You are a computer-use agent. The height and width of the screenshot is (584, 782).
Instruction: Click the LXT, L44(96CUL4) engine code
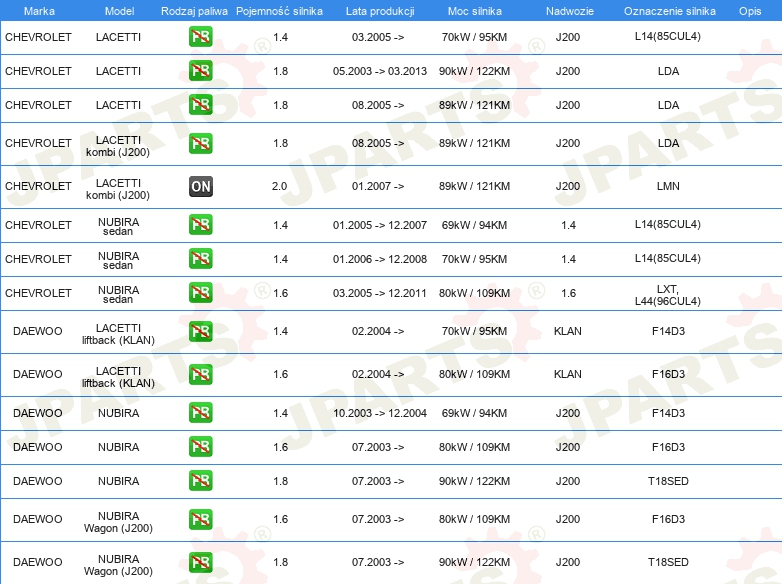coord(668,295)
